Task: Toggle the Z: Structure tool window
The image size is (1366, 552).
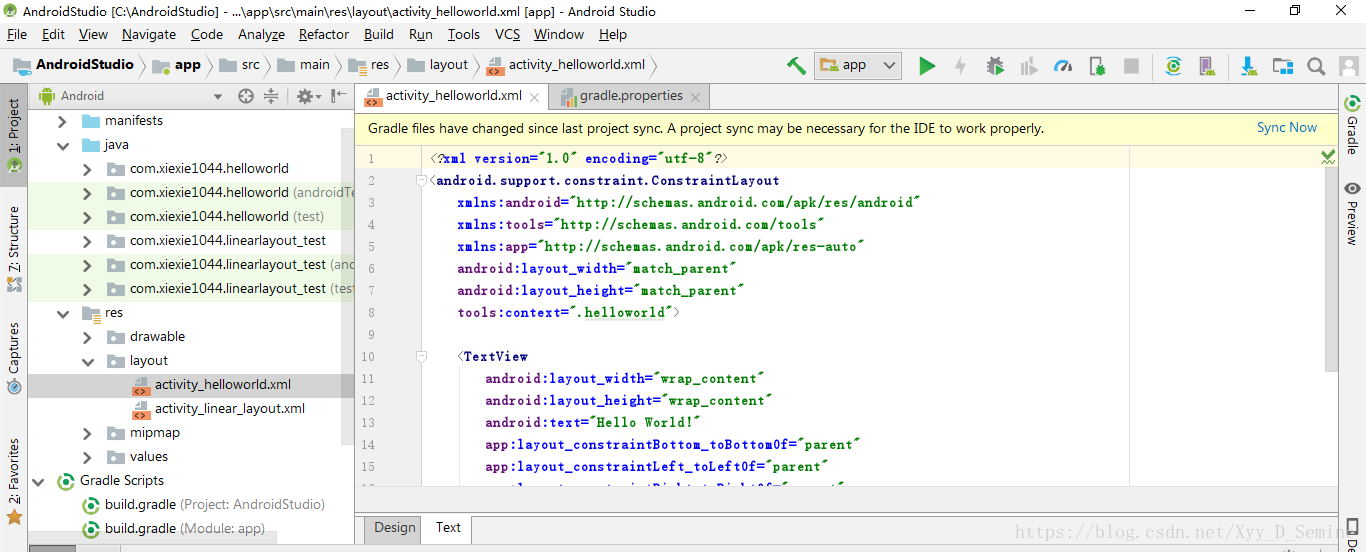Action: [x=14, y=248]
